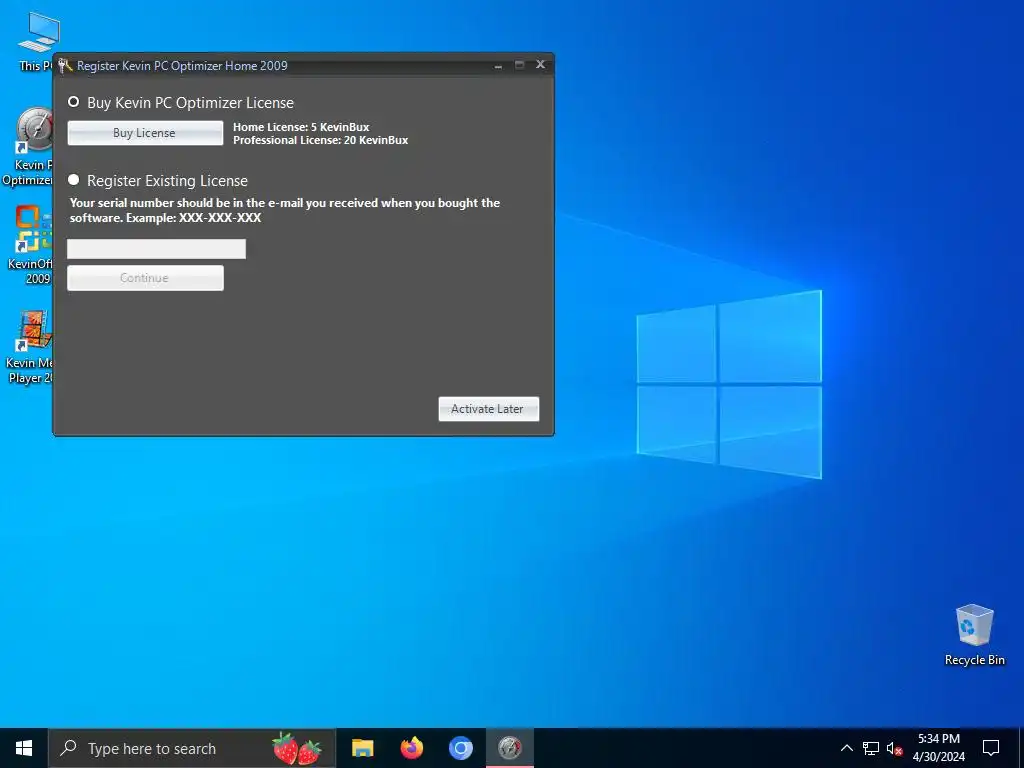Image resolution: width=1024 pixels, height=768 pixels.
Task: Click the Home License: 5 KevinBux text
Action: click(x=301, y=127)
